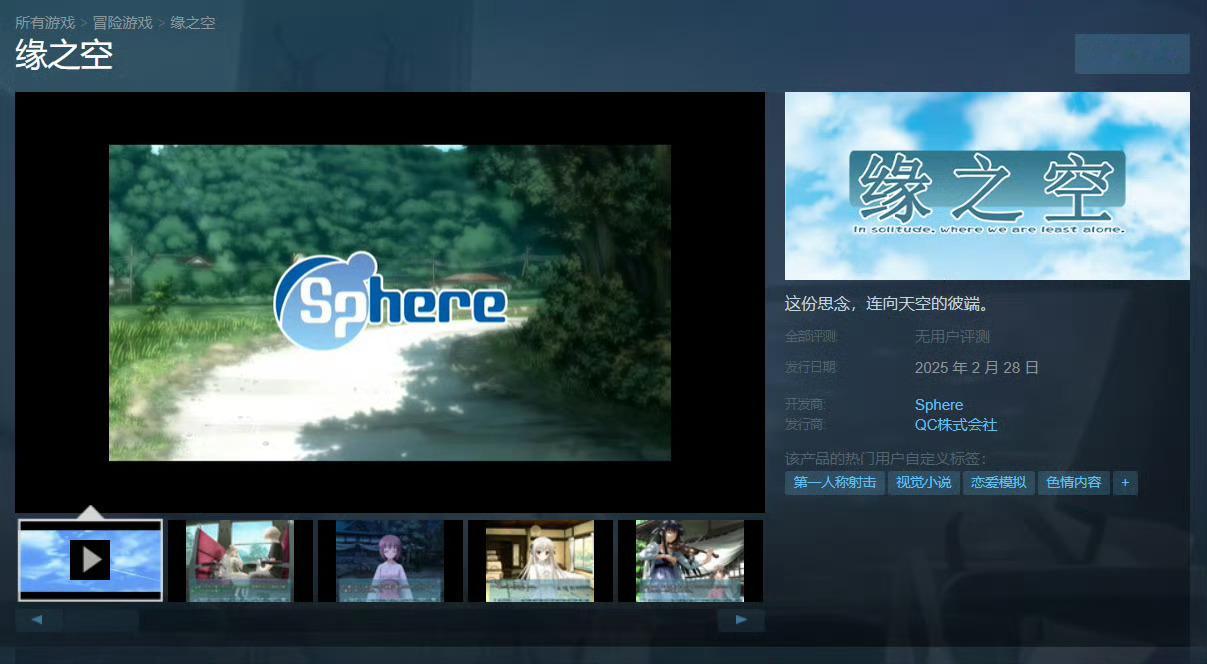
Task: Play the trailer thumbnail with play icon
Action: 90,560
